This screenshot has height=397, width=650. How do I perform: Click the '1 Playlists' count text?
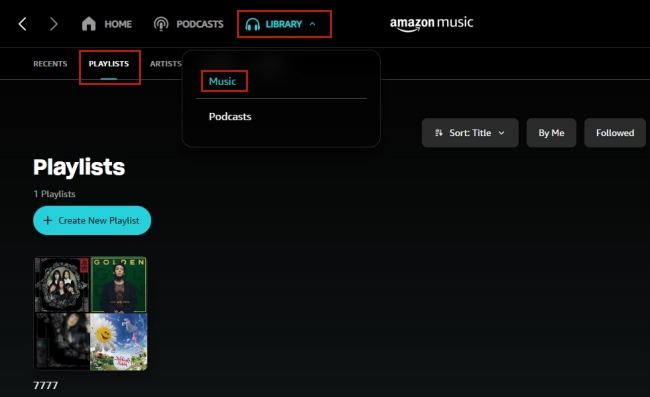pos(54,194)
